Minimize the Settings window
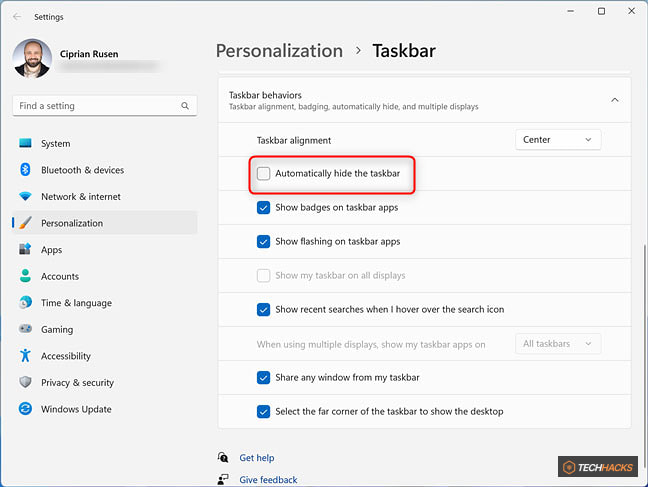This screenshot has width=648, height=487. 571,11
